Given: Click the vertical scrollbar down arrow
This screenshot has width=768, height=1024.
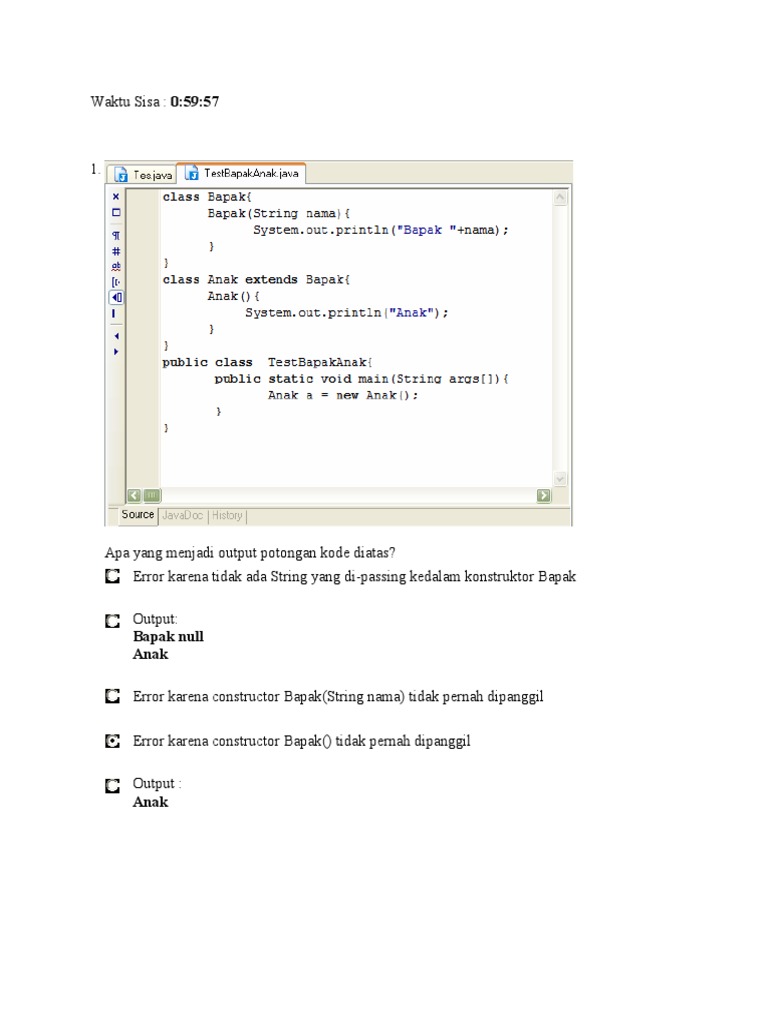Looking at the screenshot, I should 560,479.
